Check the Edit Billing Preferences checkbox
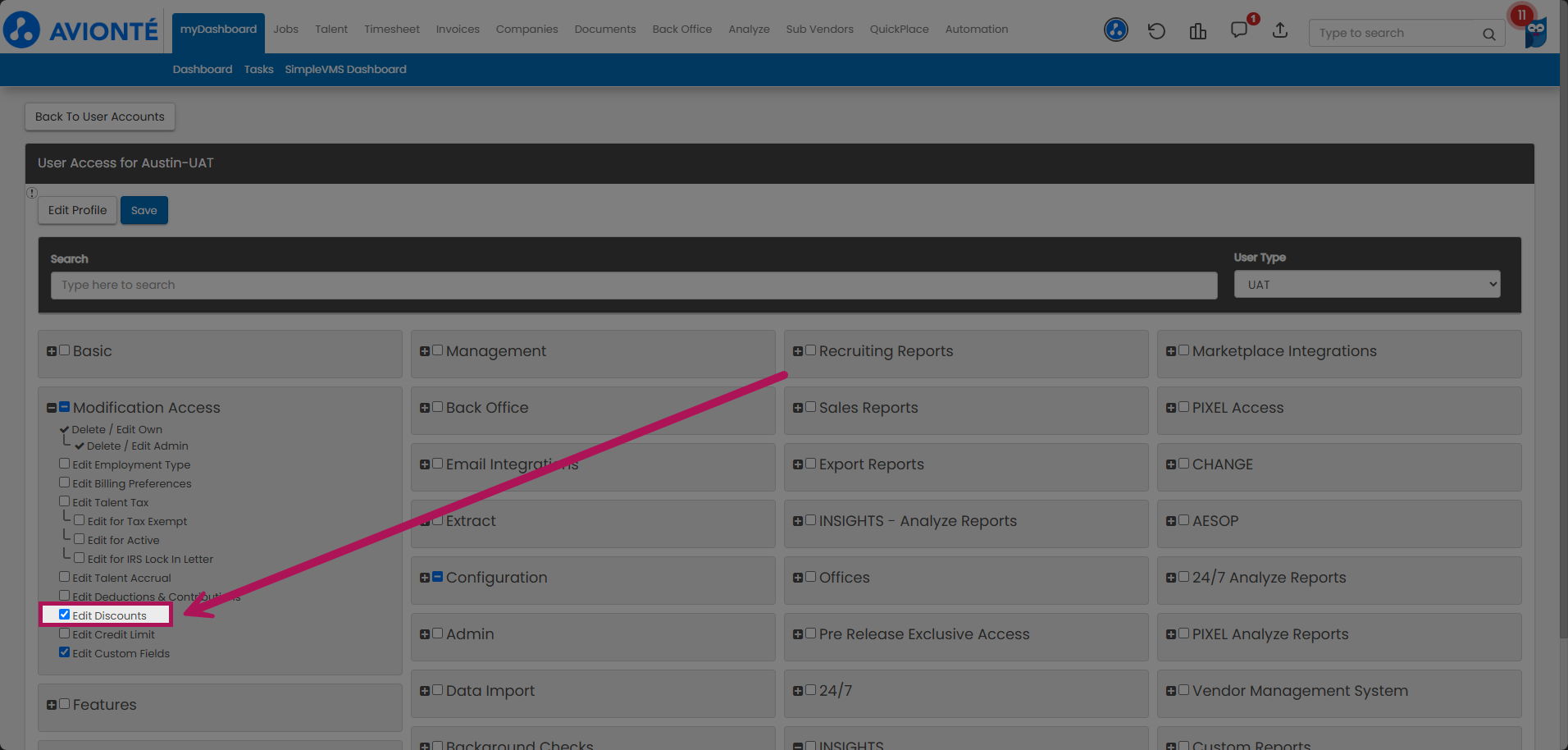1568x750 pixels. coord(64,482)
